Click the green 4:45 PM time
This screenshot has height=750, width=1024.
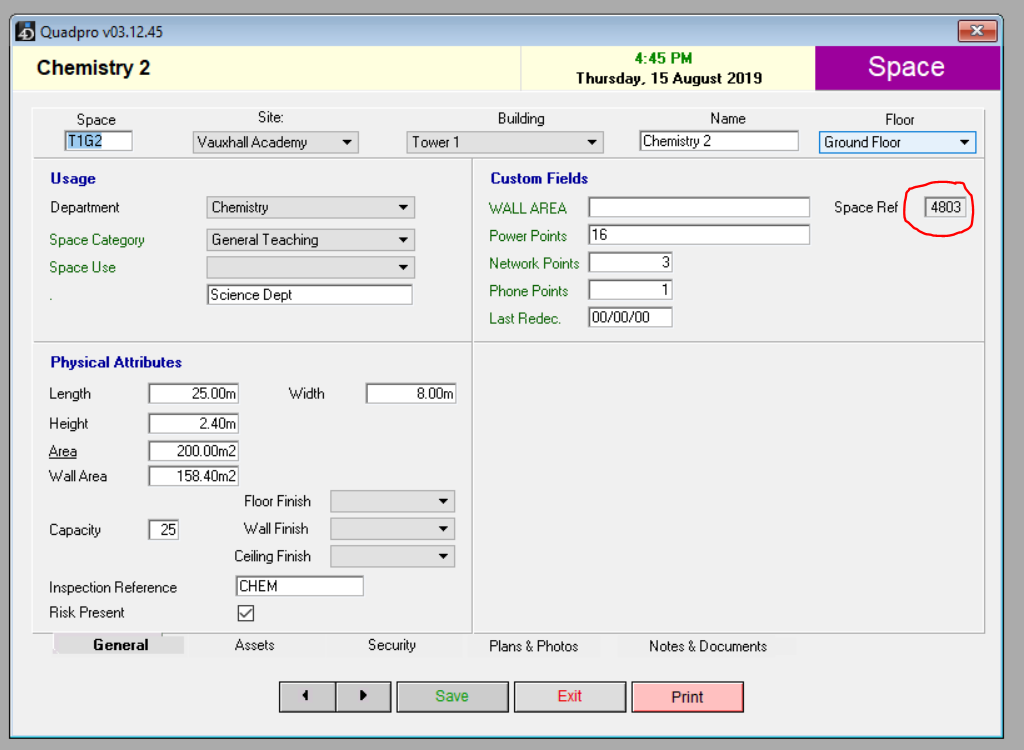[x=663, y=58]
